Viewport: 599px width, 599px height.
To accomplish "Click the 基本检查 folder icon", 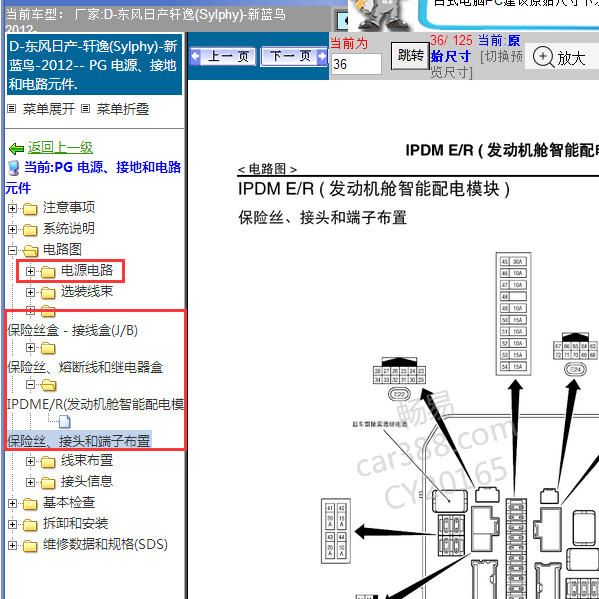I will coord(30,504).
